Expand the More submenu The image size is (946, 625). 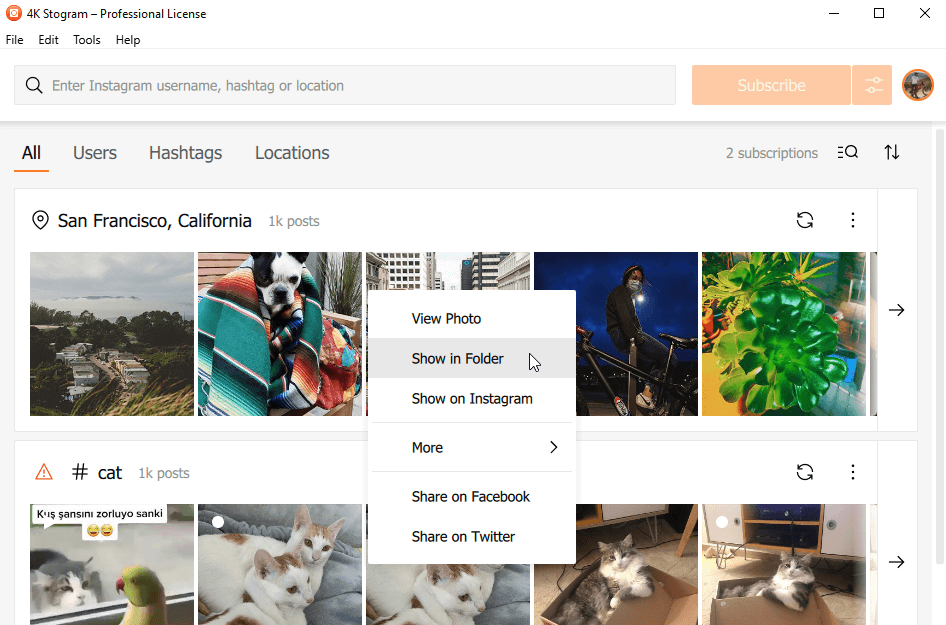pyautogui.click(x=472, y=448)
